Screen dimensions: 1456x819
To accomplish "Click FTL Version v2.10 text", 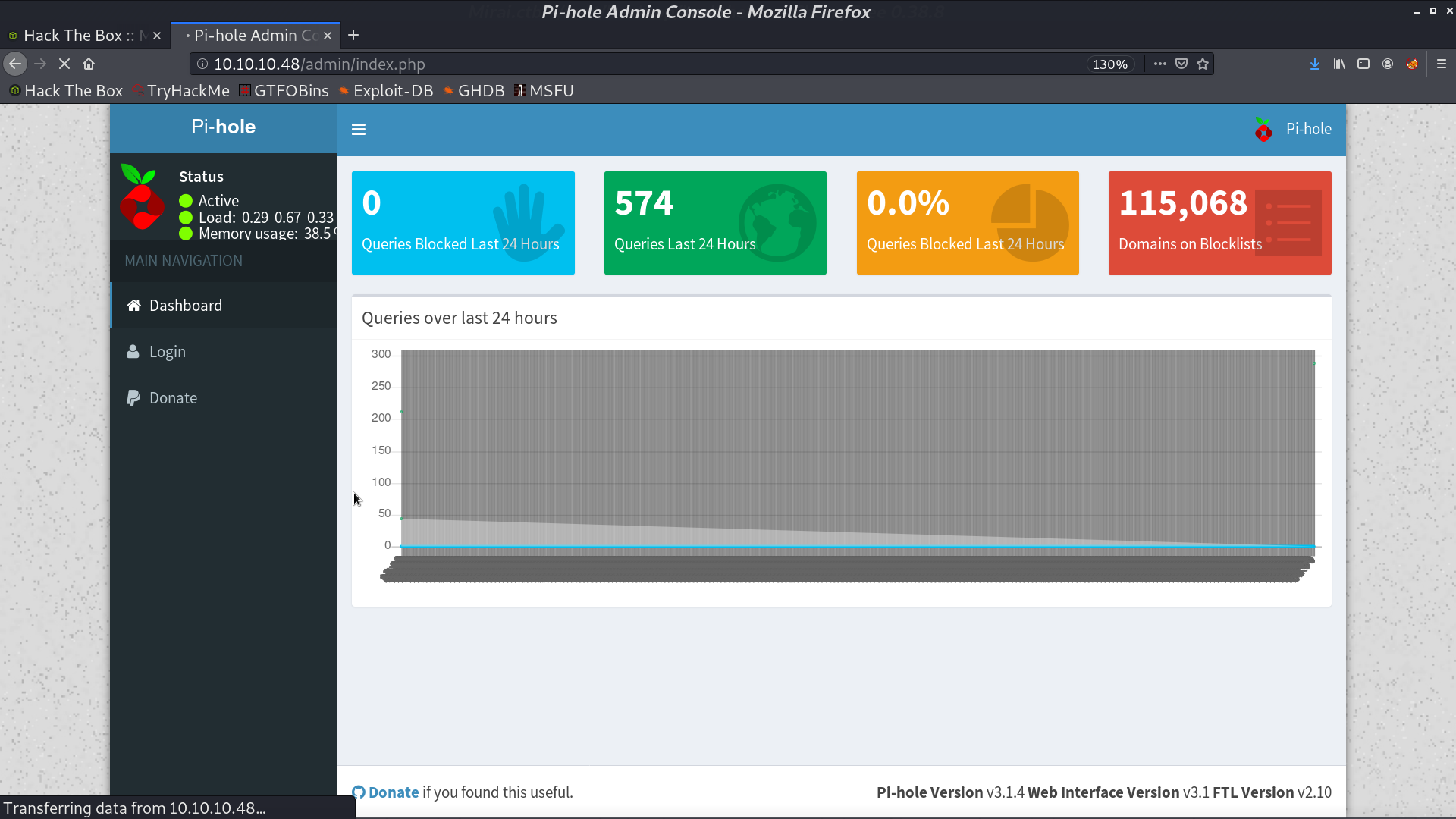I will click(x=1272, y=792).
